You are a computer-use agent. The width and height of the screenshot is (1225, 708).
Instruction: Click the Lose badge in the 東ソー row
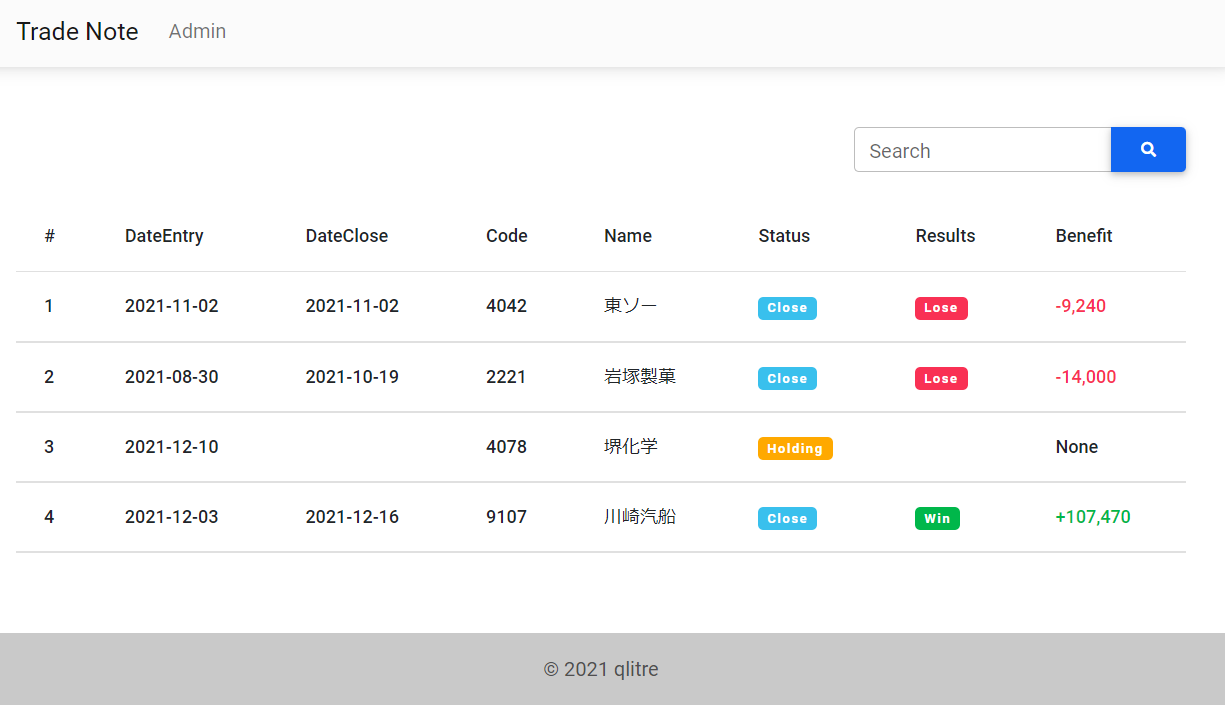coord(941,308)
